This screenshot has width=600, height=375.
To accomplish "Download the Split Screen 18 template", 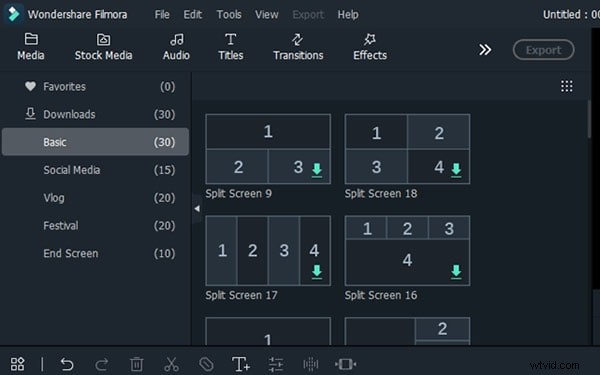I will [456, 170].
